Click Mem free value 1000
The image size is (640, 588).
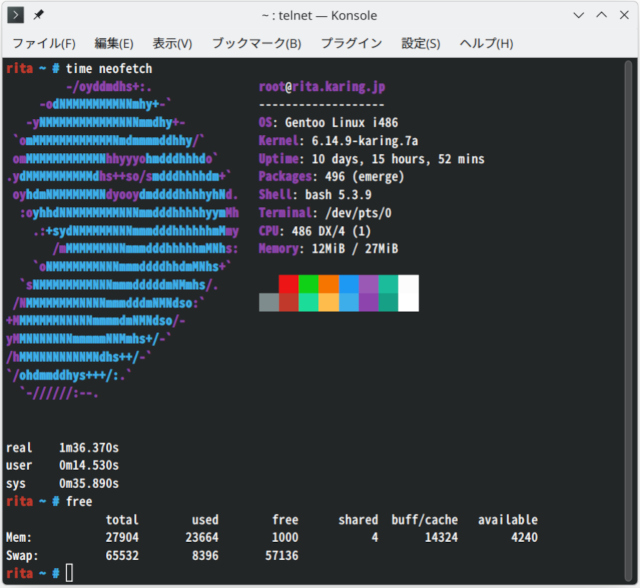pyautogui.click(x=285, y=537)
